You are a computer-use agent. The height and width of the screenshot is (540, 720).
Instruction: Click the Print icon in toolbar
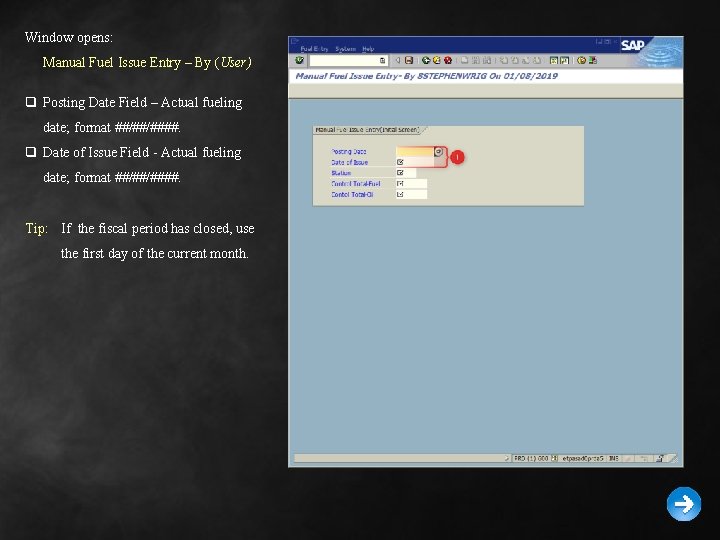pos(464,60)
